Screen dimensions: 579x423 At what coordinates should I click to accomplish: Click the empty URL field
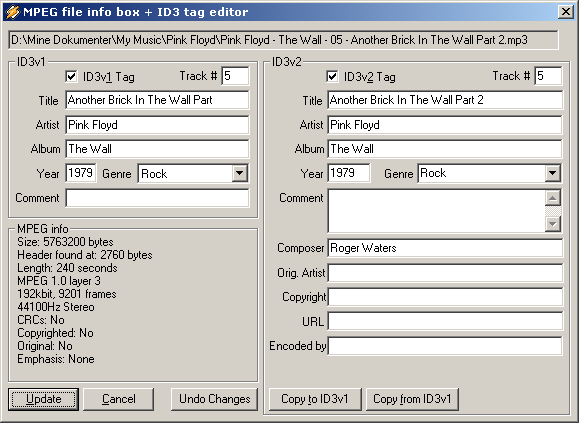[x=445, y=321]
